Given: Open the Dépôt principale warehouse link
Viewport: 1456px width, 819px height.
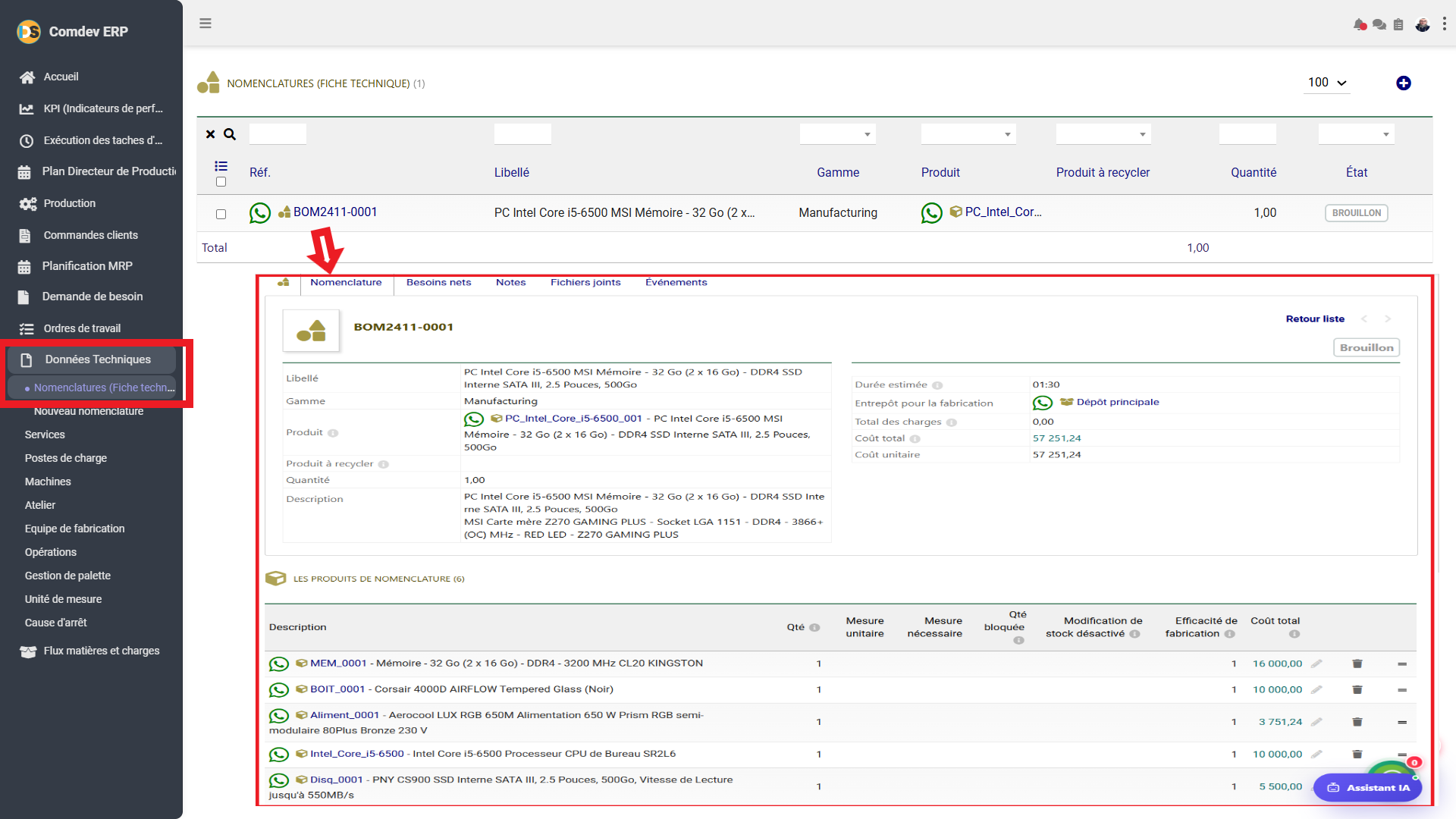Looking at the screenshot, I should [1118, 403].
